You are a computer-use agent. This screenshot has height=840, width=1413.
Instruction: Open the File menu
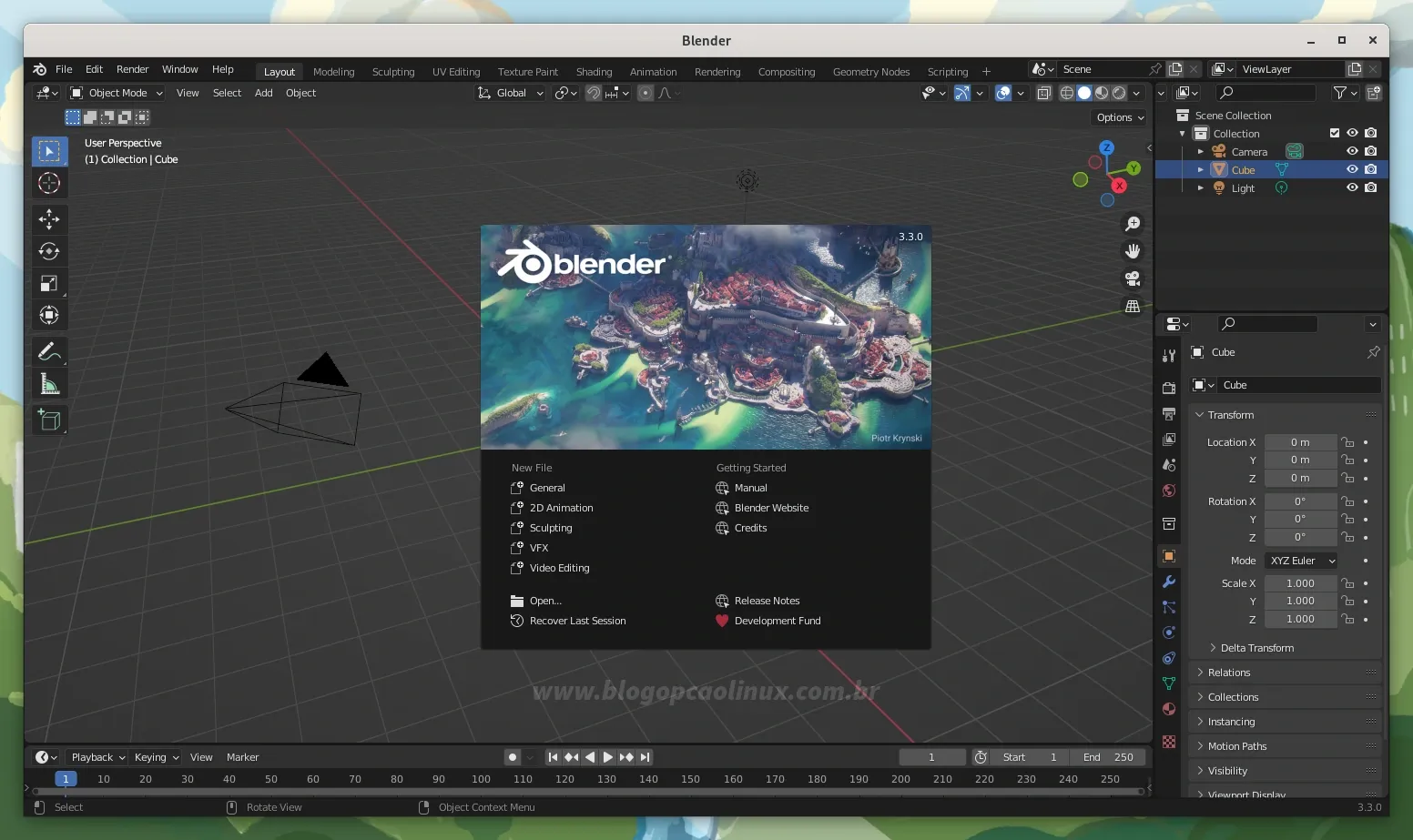64,69
